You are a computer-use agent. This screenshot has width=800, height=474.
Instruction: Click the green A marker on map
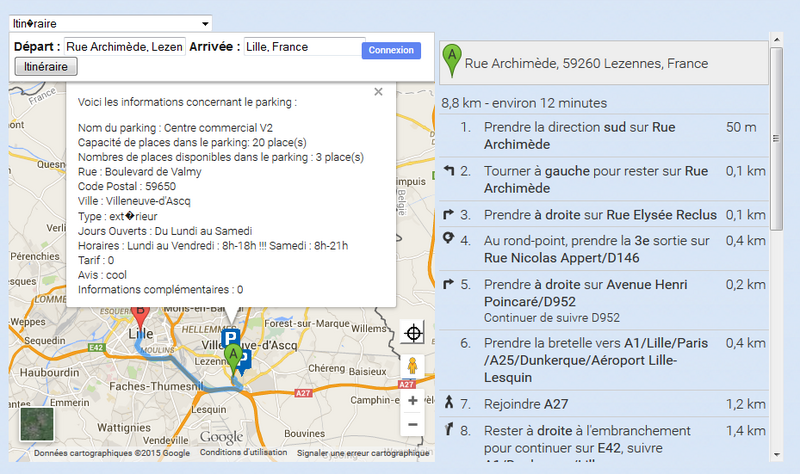pos(234,357)
